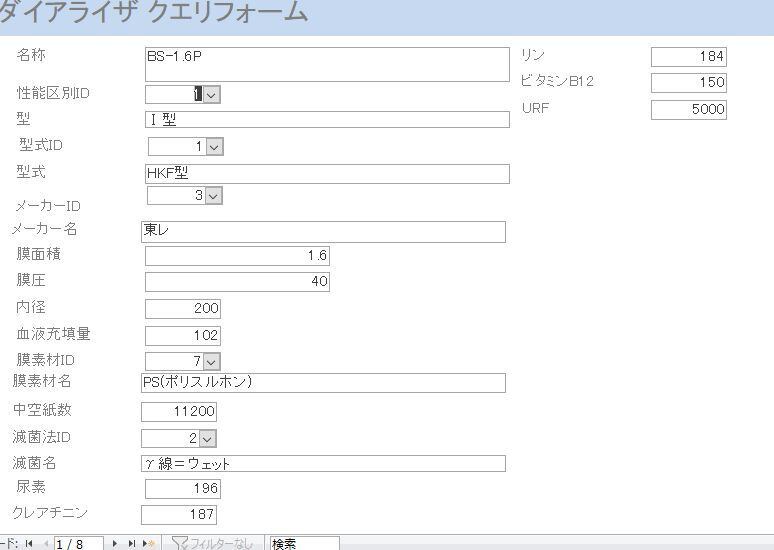774x550 pixels.
Task: Click the メーカー名 field with 東レ
Action: pyautogui.click(x=323, y=232)
